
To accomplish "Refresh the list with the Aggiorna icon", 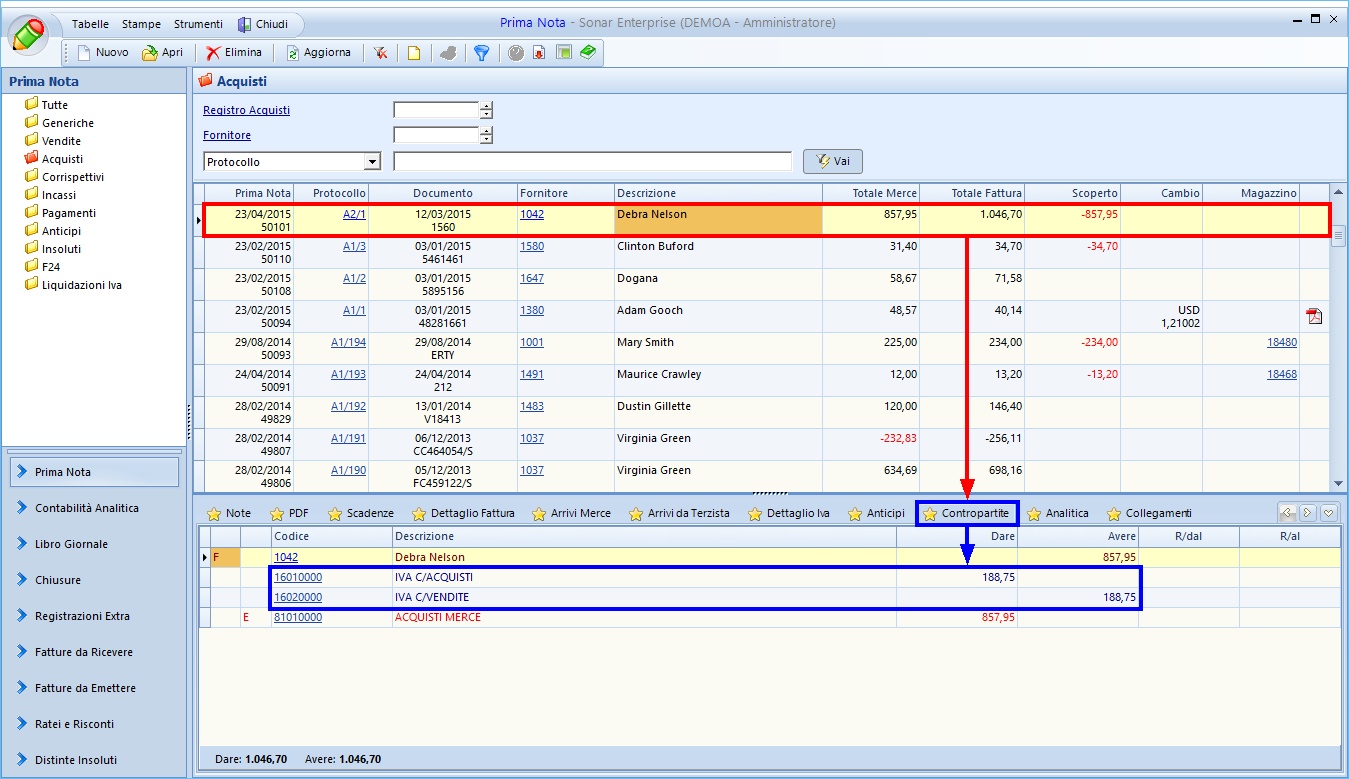I will point(293,53).
